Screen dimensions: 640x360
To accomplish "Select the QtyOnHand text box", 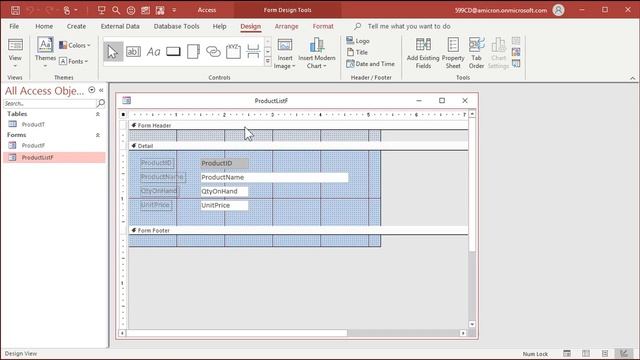I will 224,191.
